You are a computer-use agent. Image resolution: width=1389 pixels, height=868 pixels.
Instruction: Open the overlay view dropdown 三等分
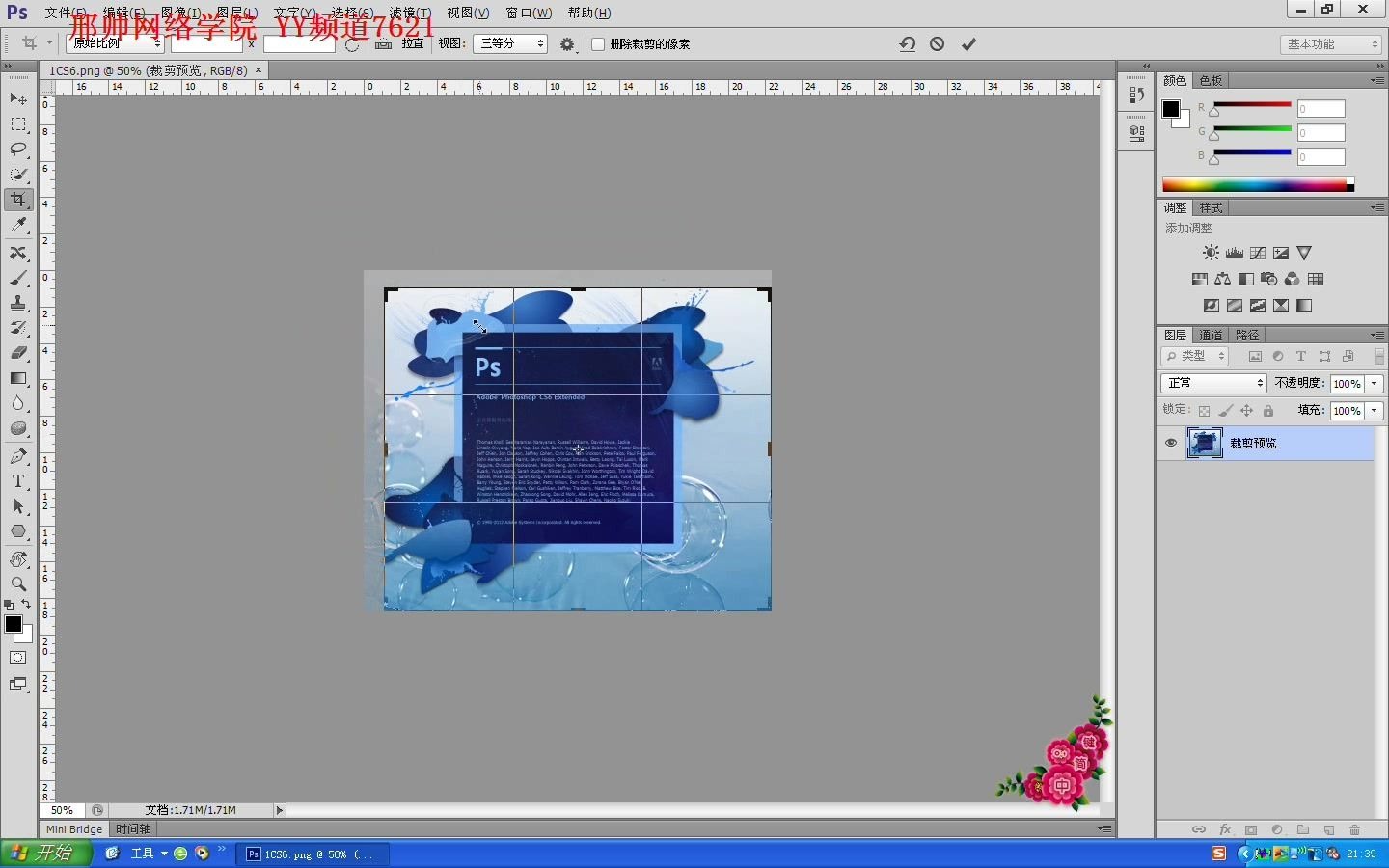tap(509, 43)
